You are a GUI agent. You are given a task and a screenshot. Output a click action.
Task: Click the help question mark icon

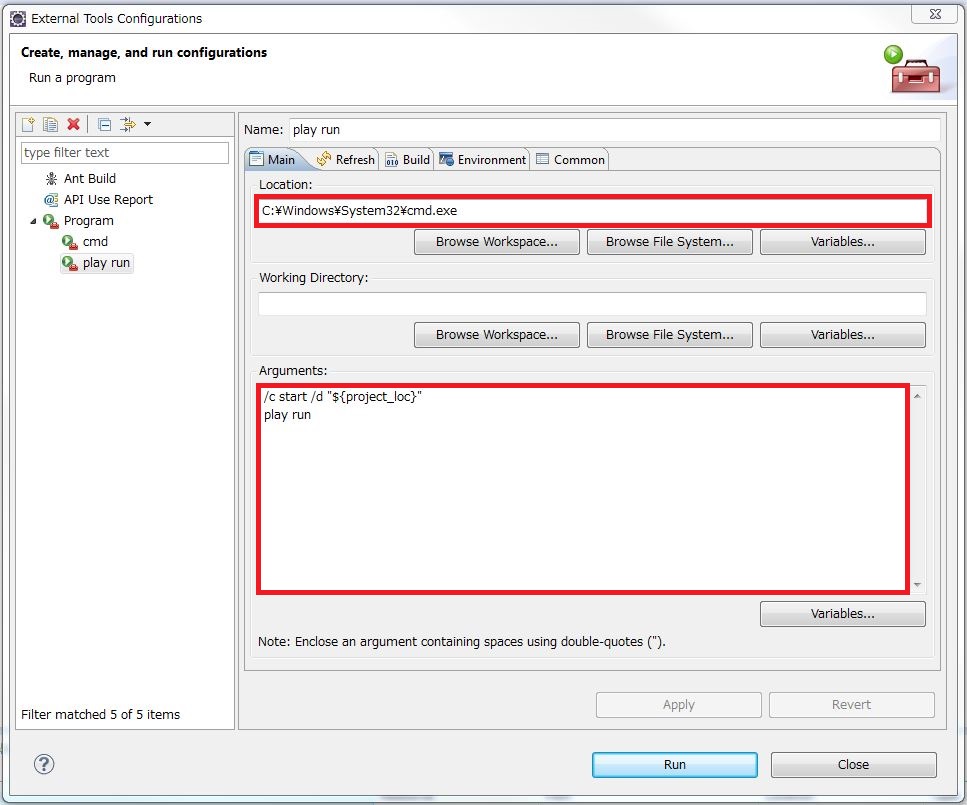coord(43,764)
